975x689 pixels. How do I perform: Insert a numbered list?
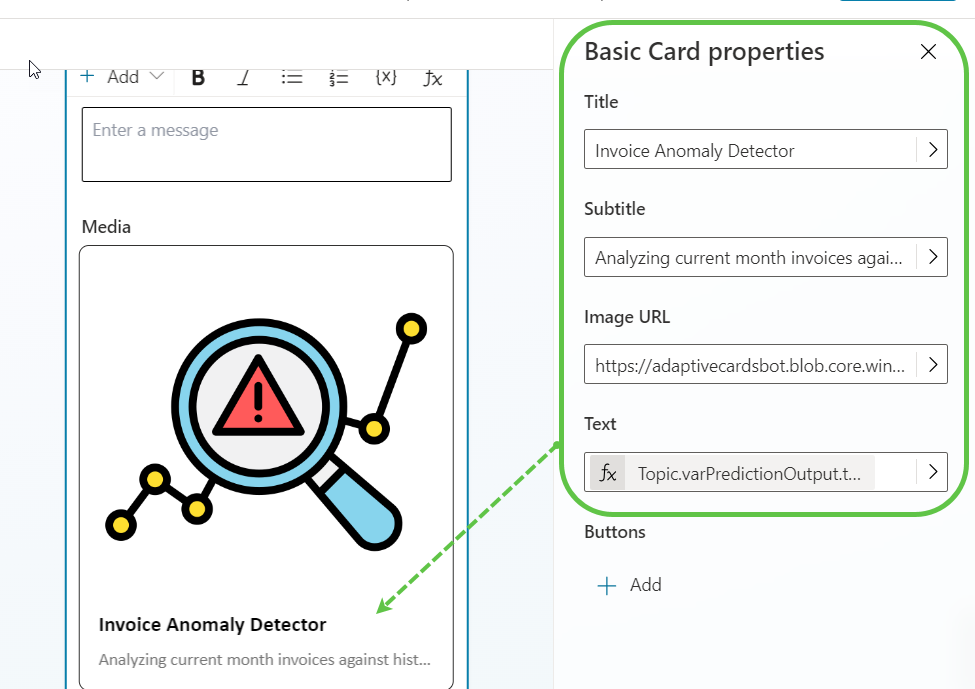338,76
